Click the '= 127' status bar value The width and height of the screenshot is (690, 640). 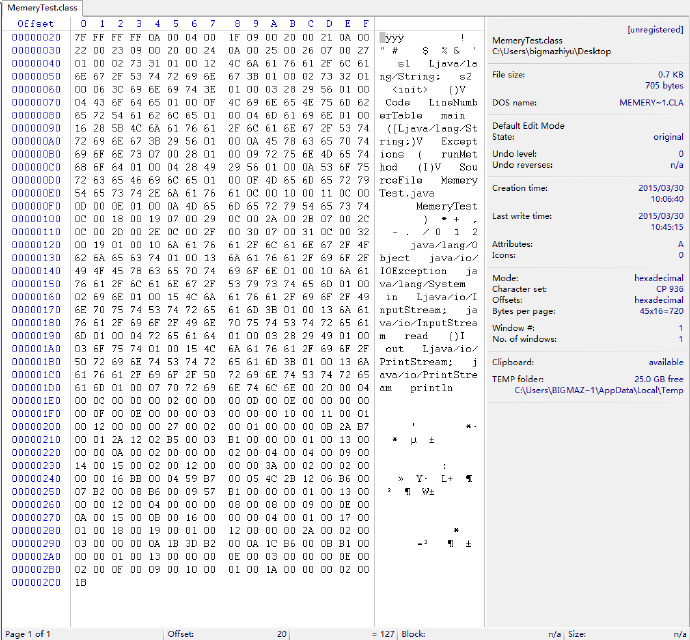pos(383,634)
